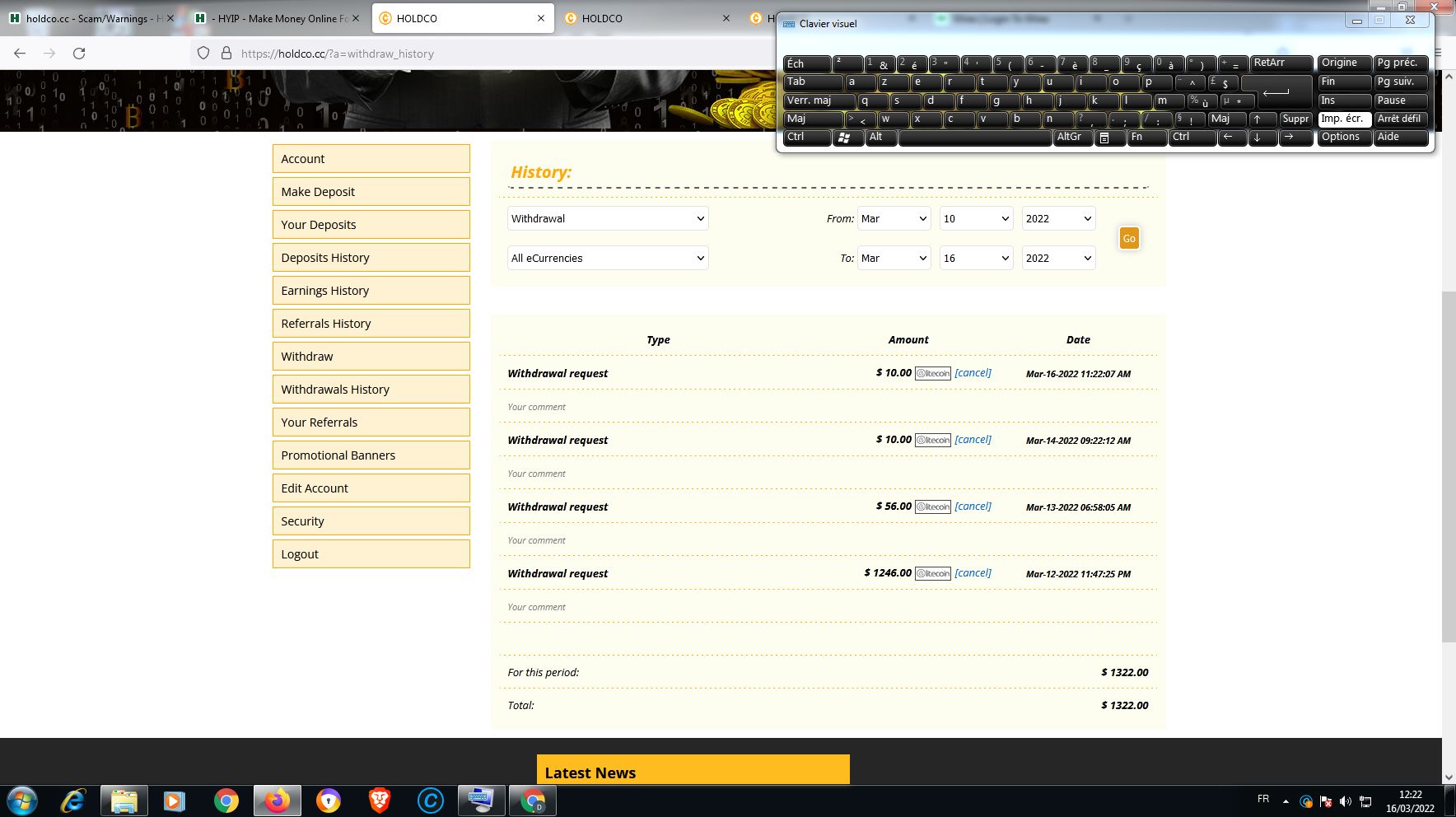Toggle the Arrêt défil key on virtual keyboard
Screen dimensions: 1456x817
point(1399,119)
